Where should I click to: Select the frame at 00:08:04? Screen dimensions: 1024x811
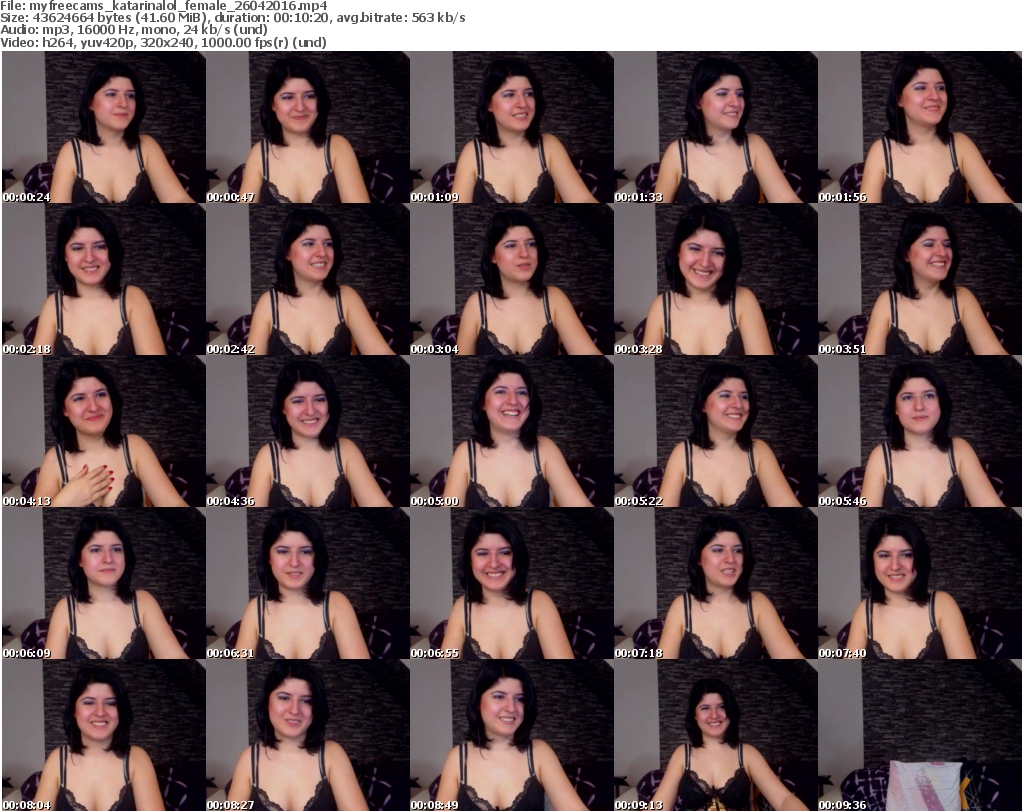pyautogui.click(x=104, y=735)
